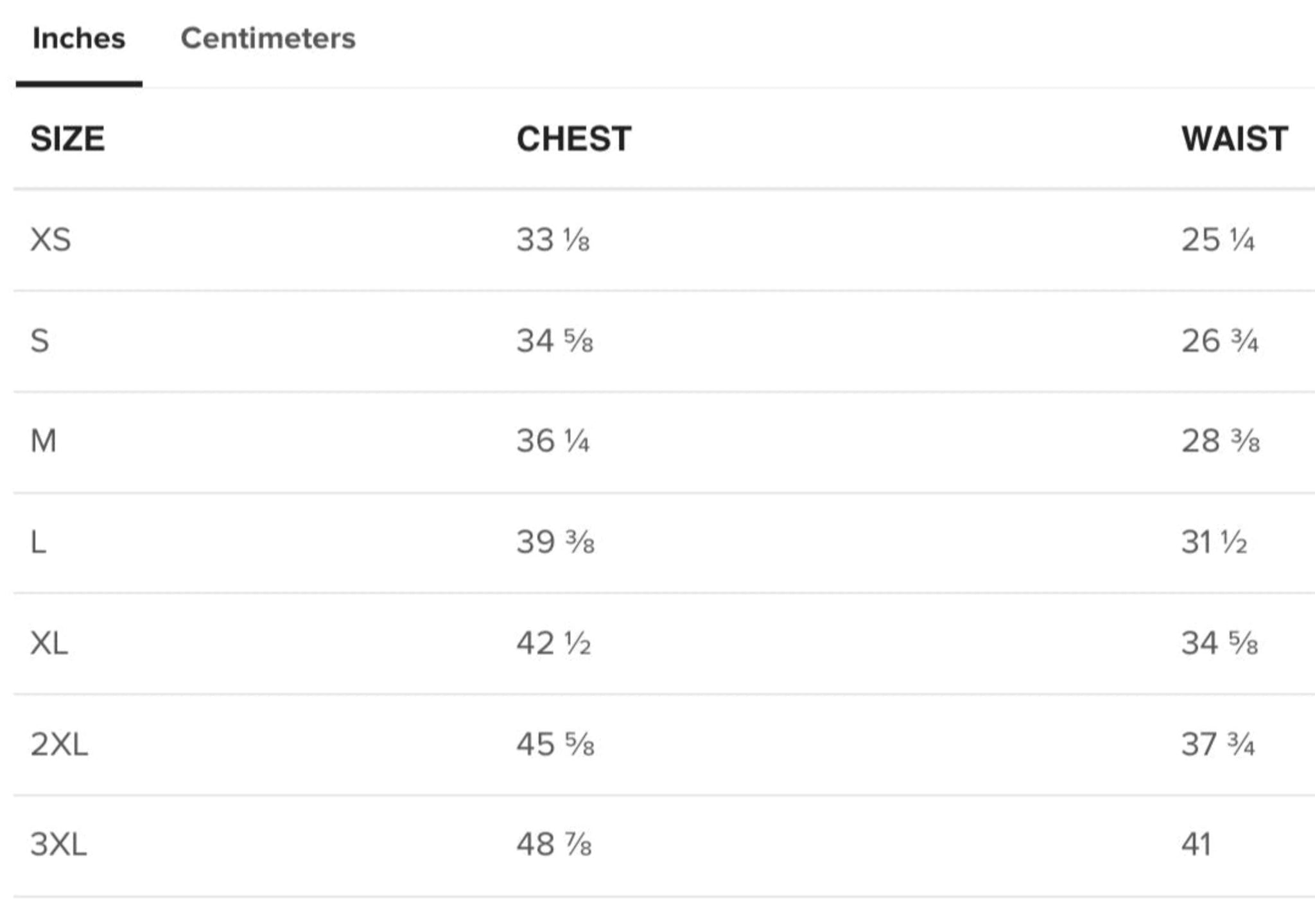Click the WAIST column header
Image resolution: width=1315 pixels, height=924 pixels.
coord(1235,139)
